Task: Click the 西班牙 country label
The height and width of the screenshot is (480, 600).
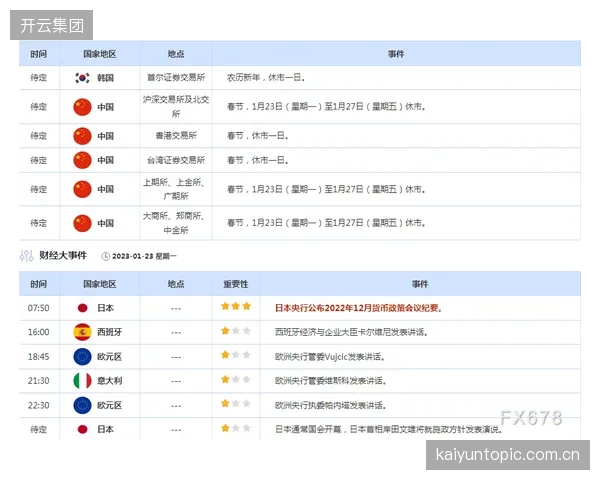Action: click(109, 332)
